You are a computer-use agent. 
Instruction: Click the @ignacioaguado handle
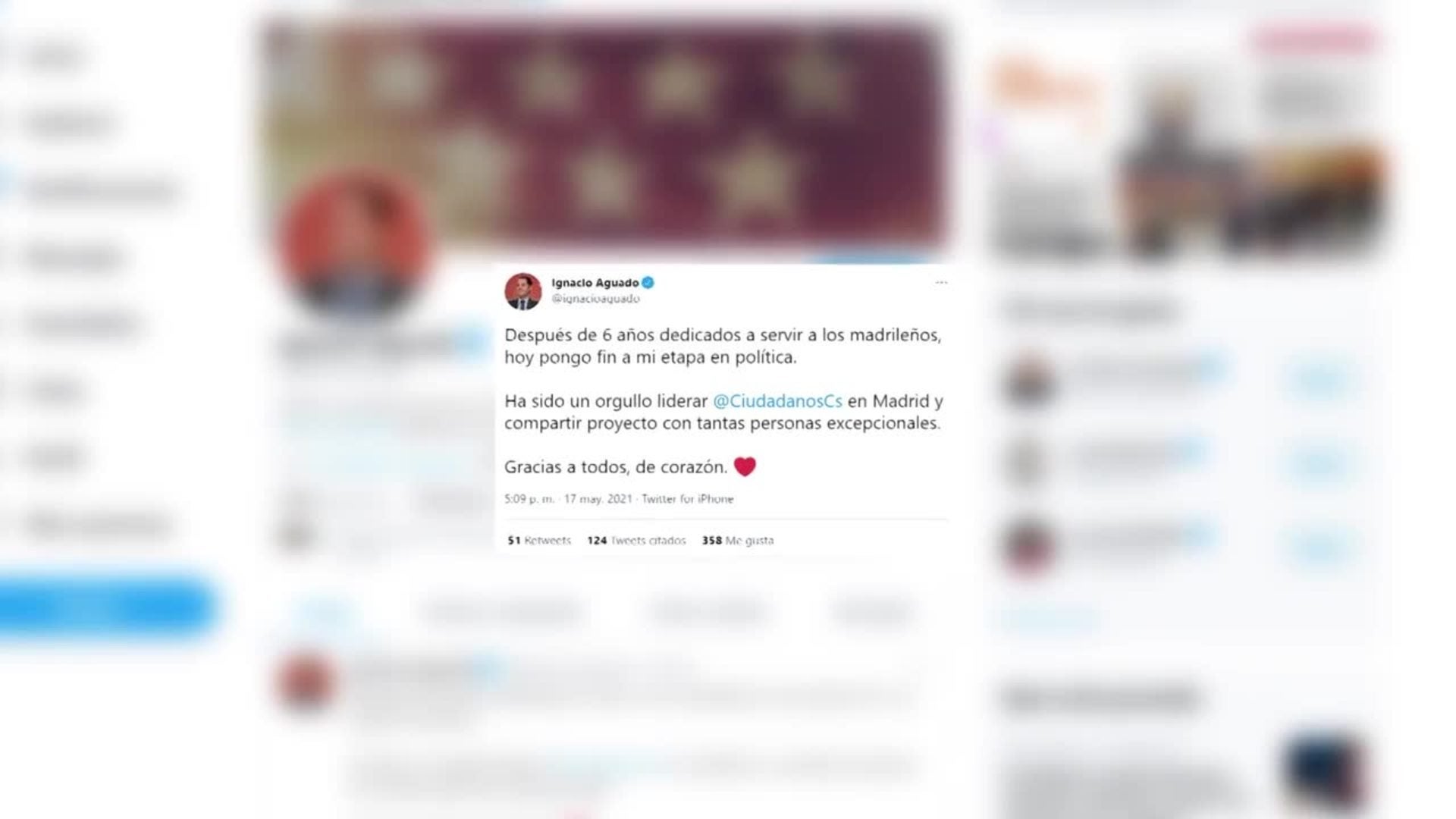595,299
